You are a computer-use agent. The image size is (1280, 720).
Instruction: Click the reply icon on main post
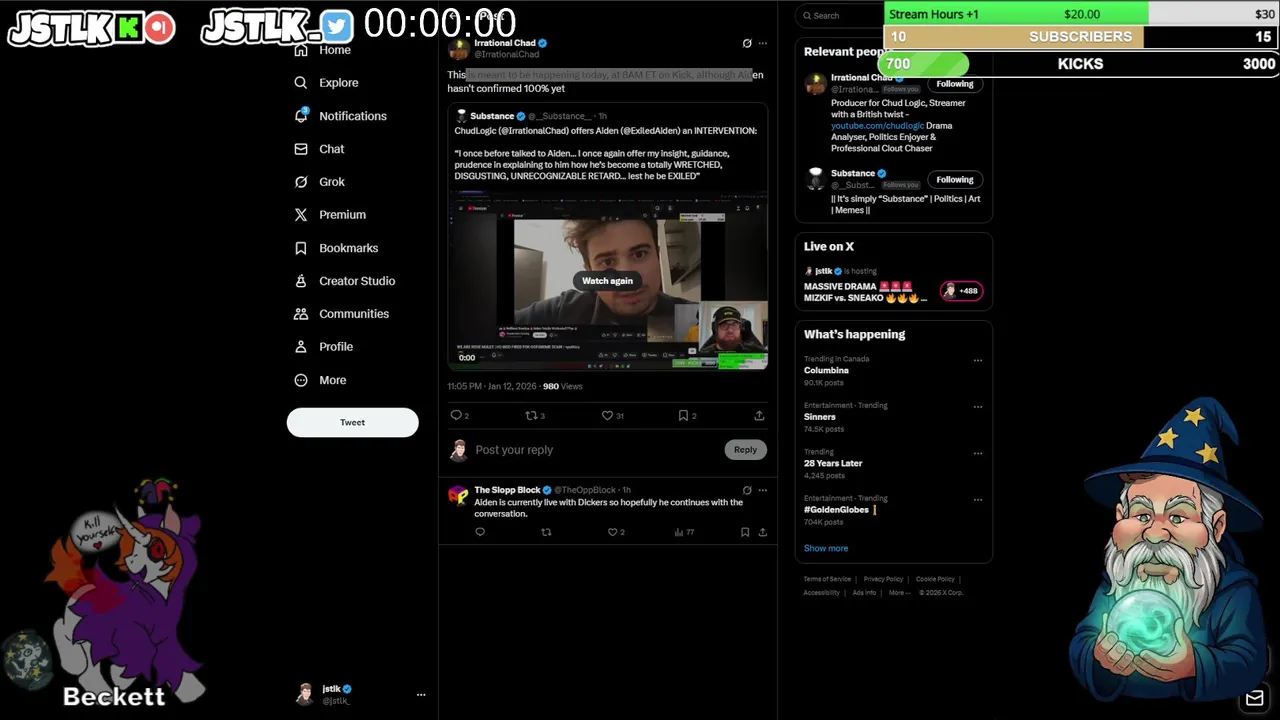pyautogui.click(x=456, y=415)
